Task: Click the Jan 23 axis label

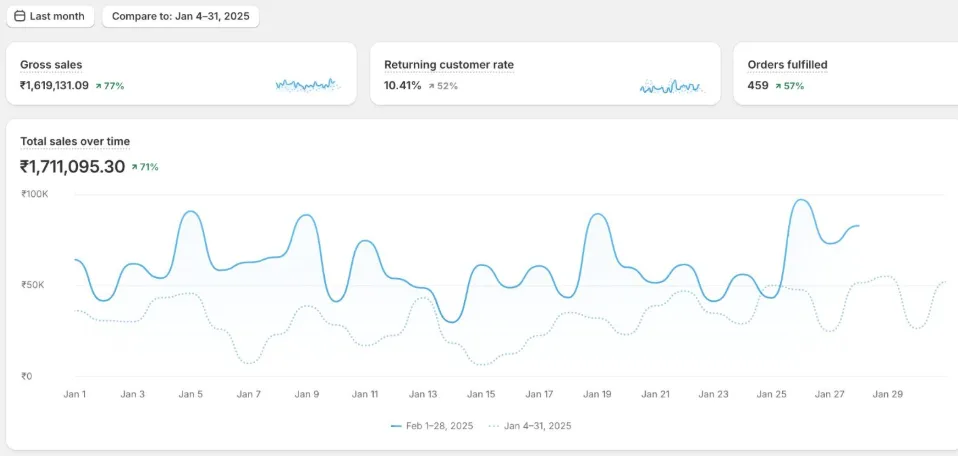Action: coord(714,394)
